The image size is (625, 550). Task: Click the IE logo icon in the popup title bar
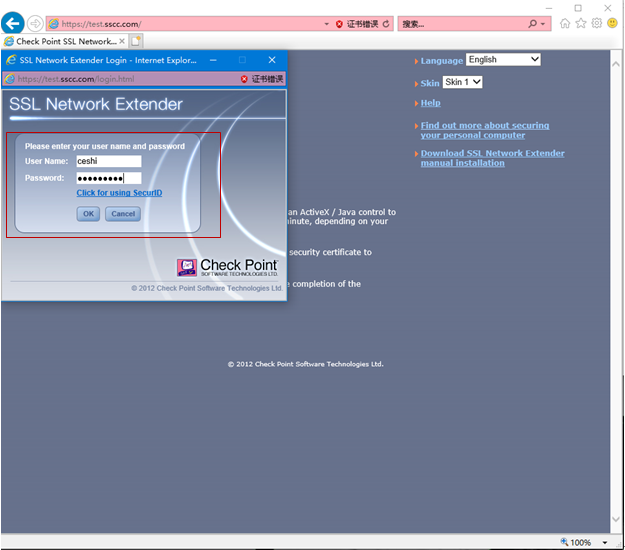(x=11, y=60)
